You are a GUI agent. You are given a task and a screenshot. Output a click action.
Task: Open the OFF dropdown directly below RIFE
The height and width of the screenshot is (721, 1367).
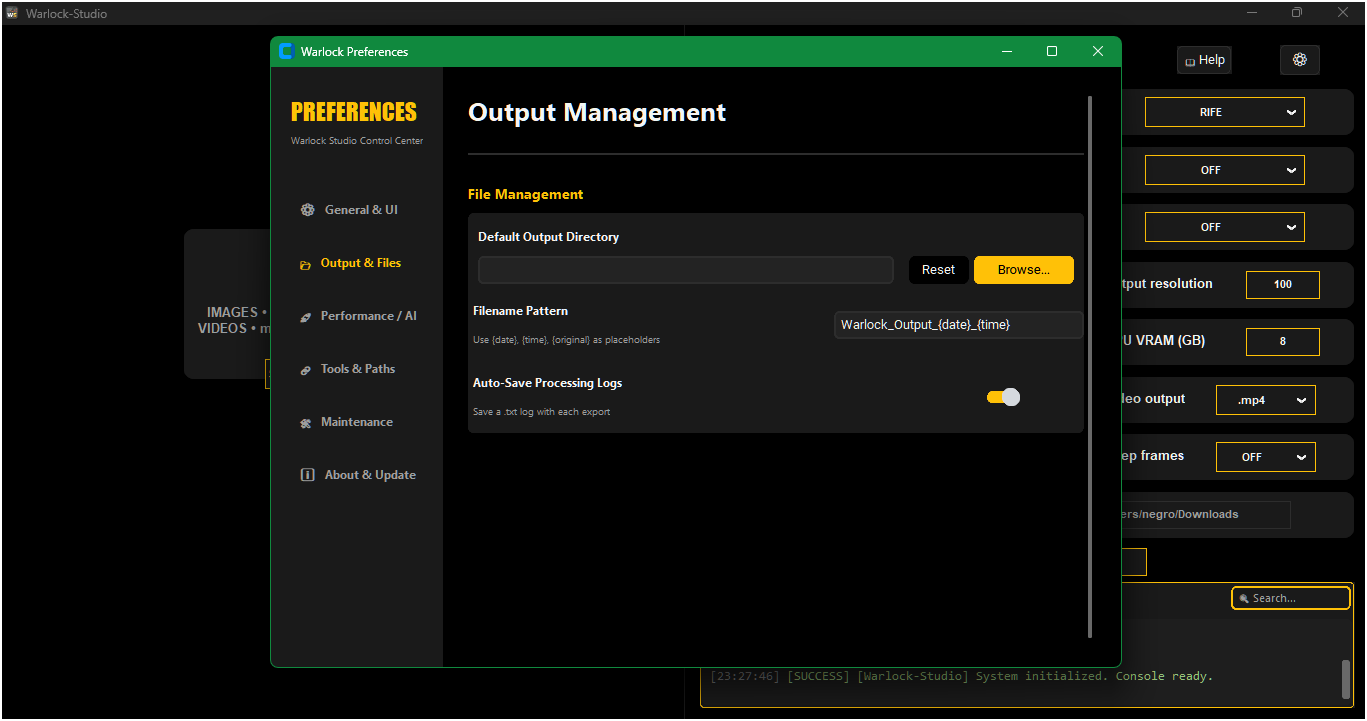1225,170
